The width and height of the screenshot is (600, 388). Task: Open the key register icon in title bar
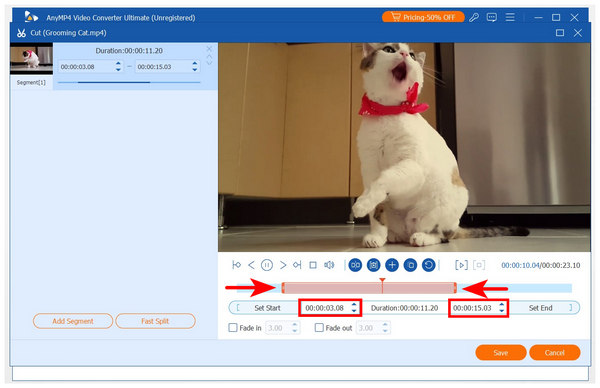pyautogui.click(x=474, y=17)
